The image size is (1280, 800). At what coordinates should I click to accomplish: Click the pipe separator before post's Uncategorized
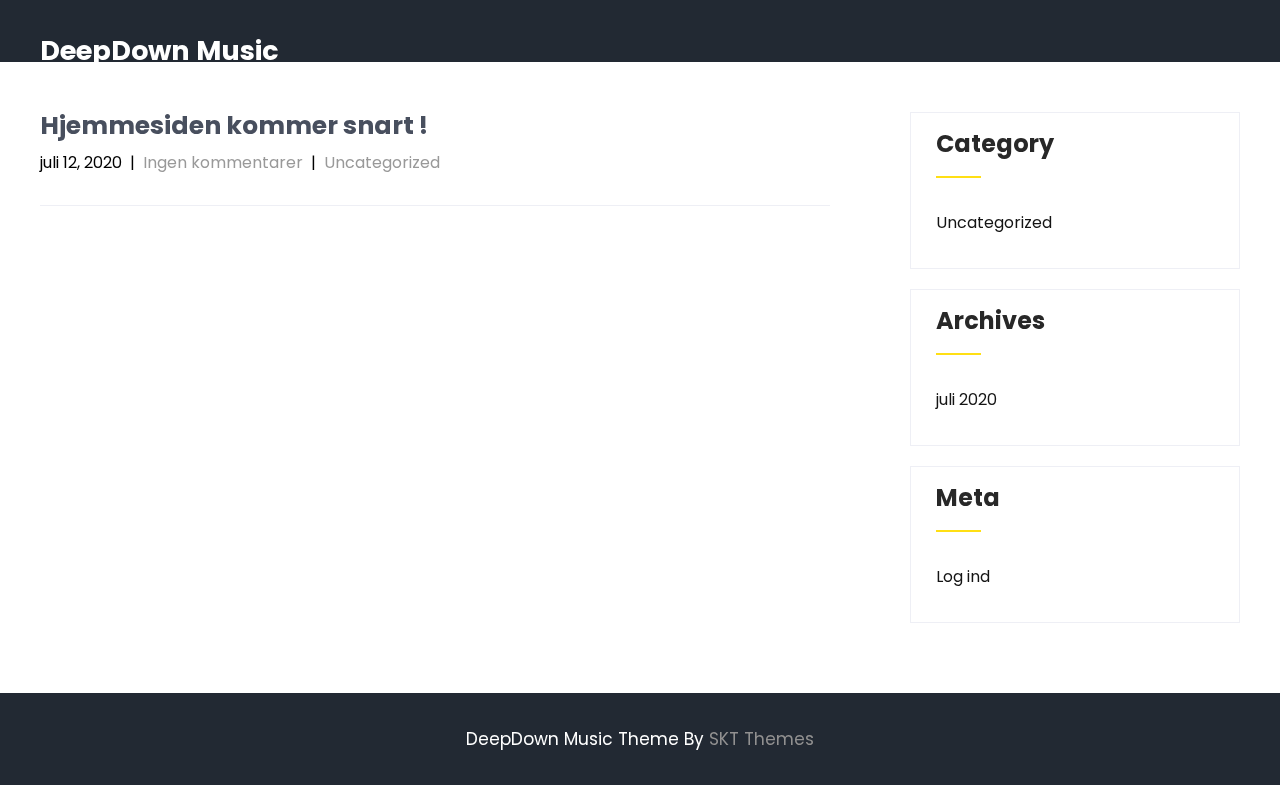(313, 163)
